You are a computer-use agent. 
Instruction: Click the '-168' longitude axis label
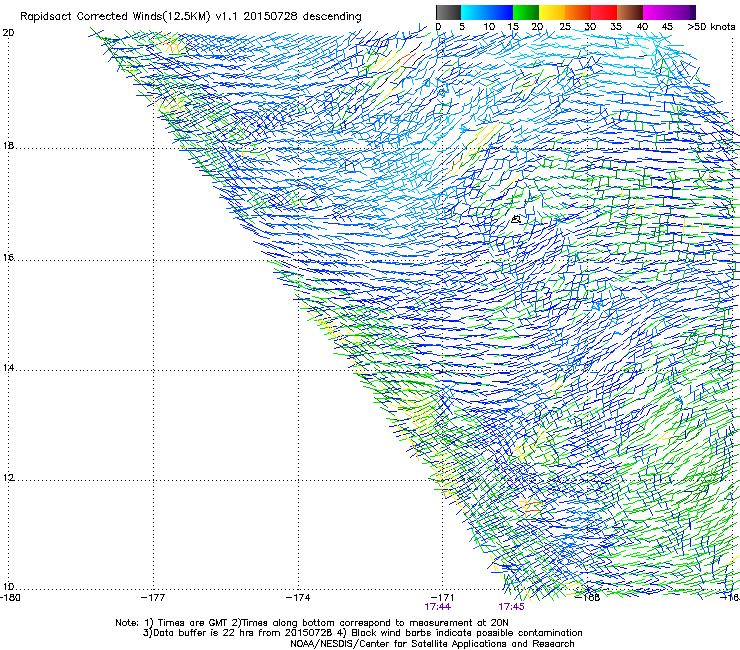click(588, 598)
